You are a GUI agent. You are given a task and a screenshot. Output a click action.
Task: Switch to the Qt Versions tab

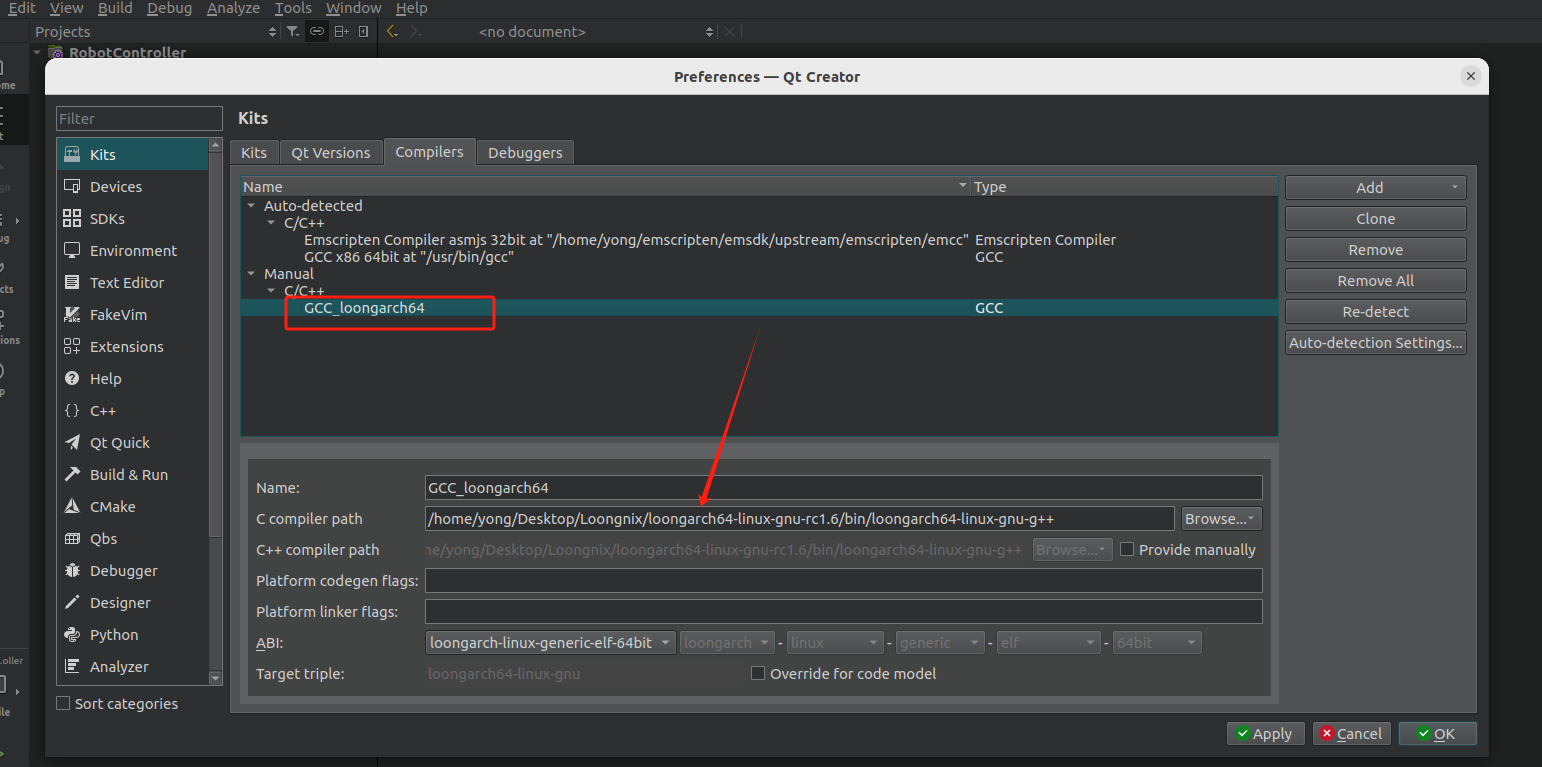coord(331,153)
